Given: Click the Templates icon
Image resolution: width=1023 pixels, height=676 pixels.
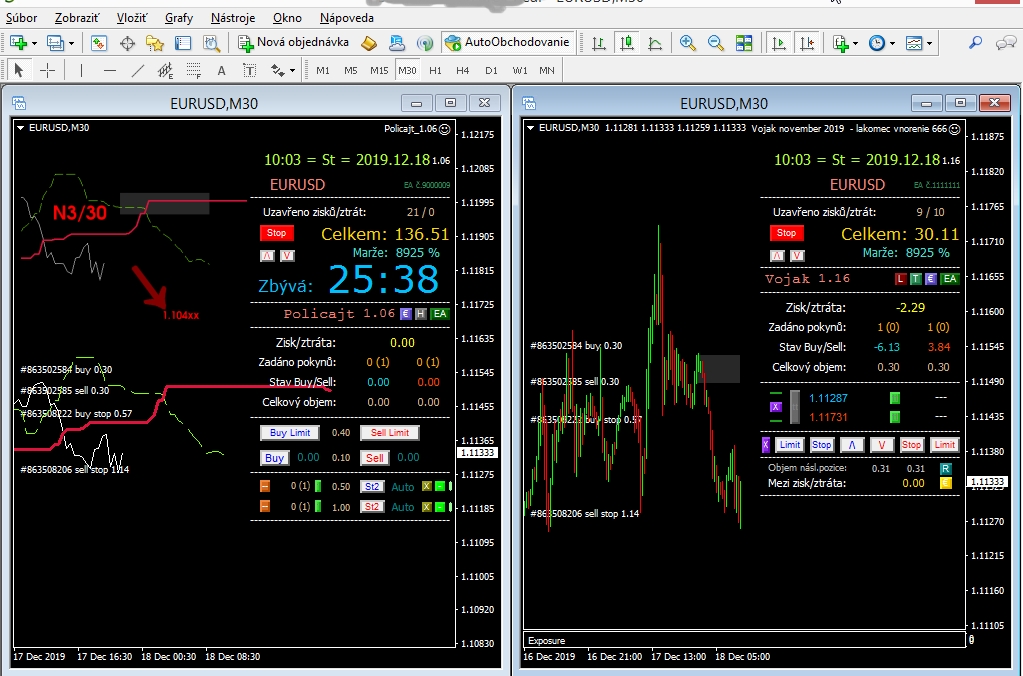Looking at the screenshot, I should coord(914,43).
